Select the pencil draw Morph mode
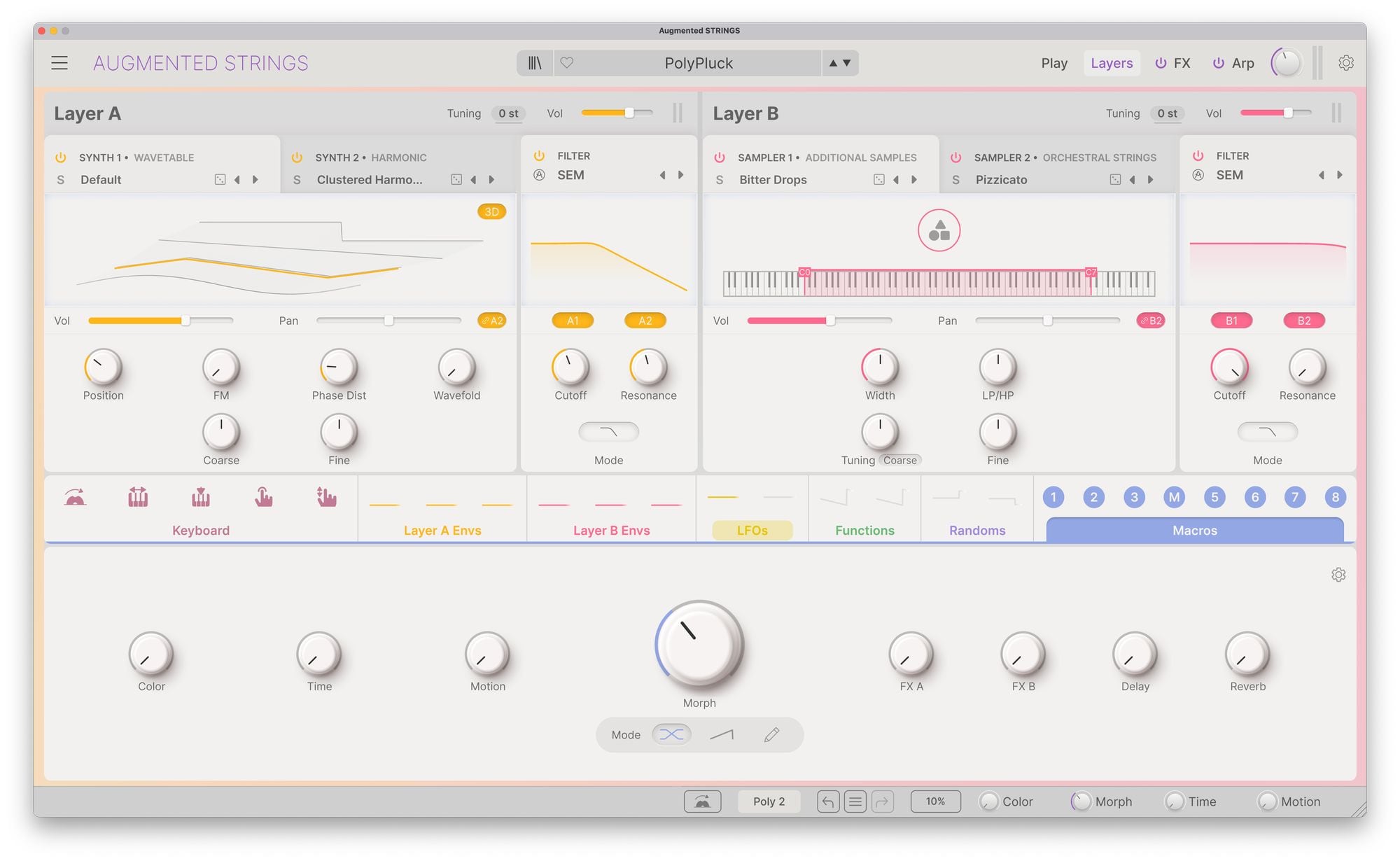 (771, 734)
